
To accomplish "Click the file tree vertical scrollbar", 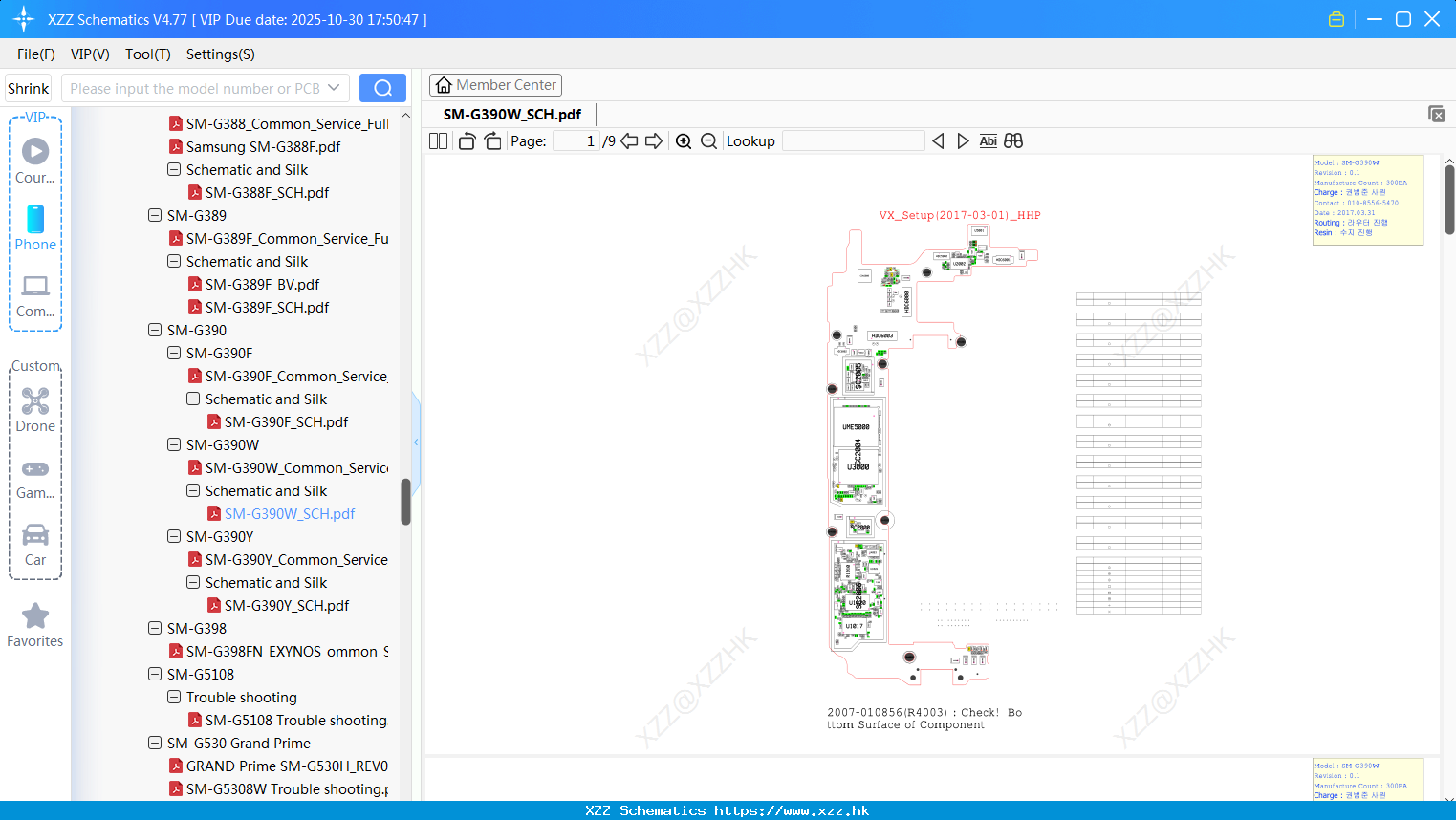I will 405,502.
